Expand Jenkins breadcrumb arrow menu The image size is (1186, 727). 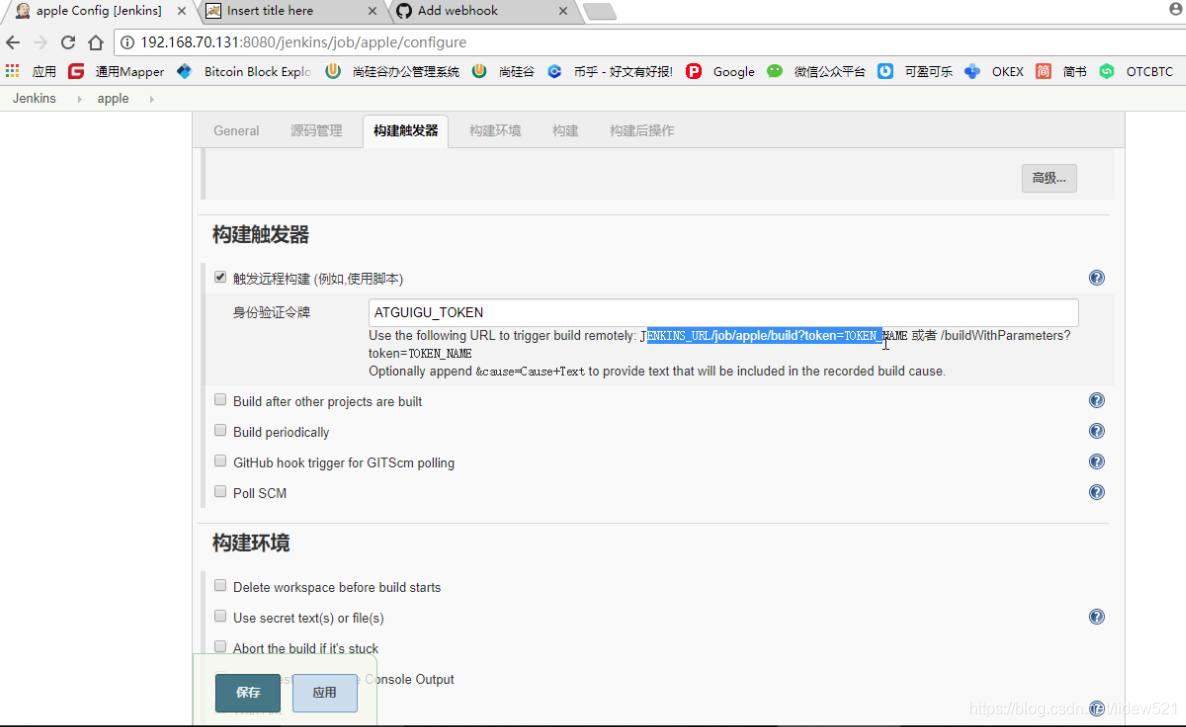[79, 99]
